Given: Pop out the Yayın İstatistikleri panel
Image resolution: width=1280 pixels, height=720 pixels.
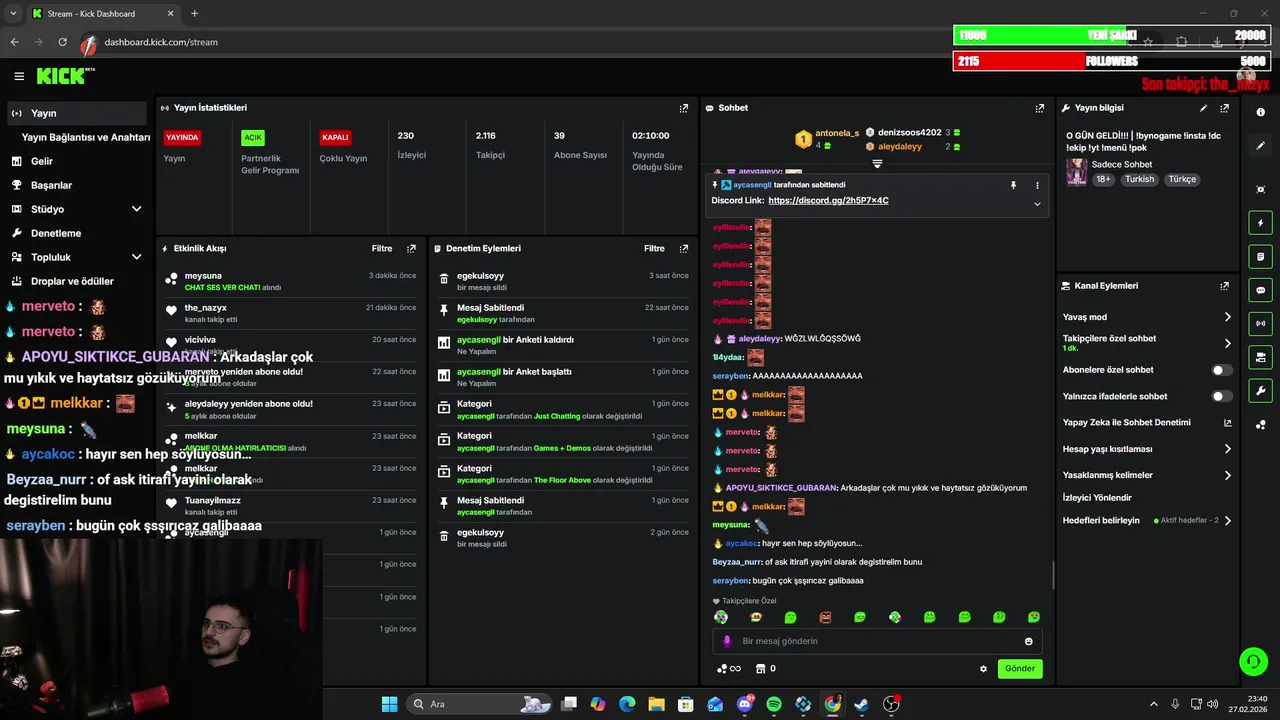Looking at the screenshot, I should point(684,108).
